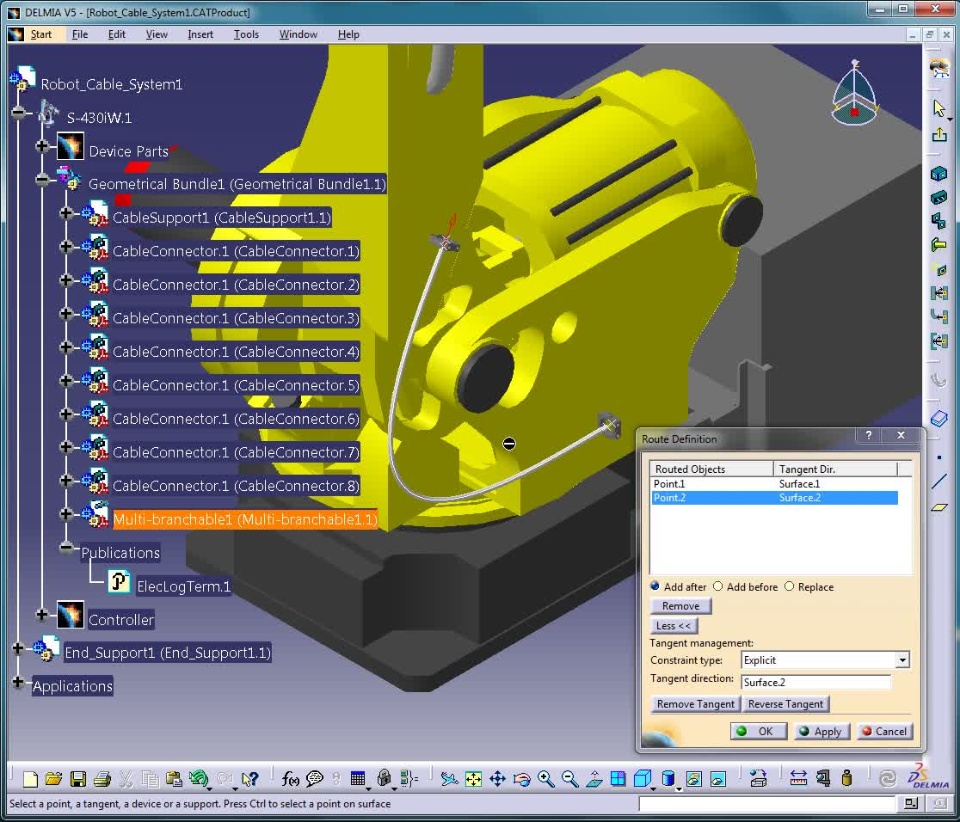This screenshot has height=822, width=960.
Task: Expand the CableConnector.4 tree node
Action: click(x=66, y=347)
